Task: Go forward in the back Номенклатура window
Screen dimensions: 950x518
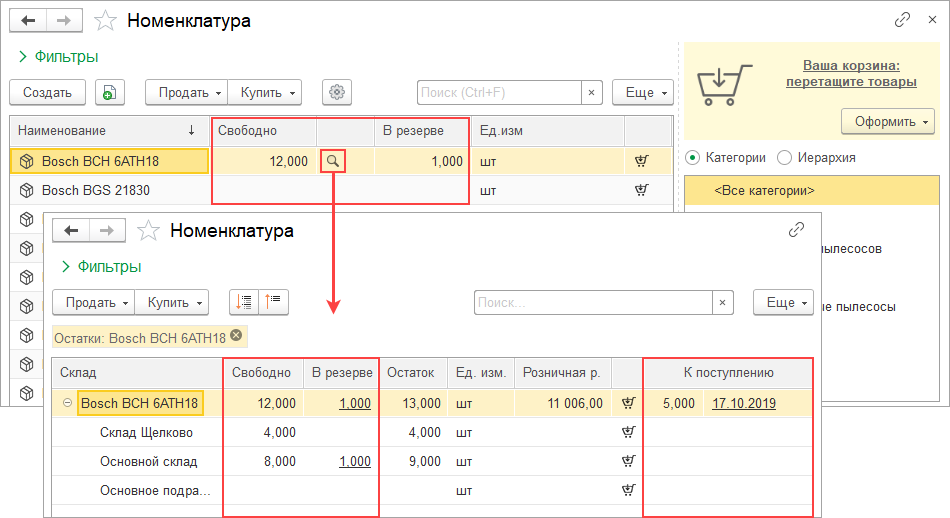Action: tap(64, 21)
